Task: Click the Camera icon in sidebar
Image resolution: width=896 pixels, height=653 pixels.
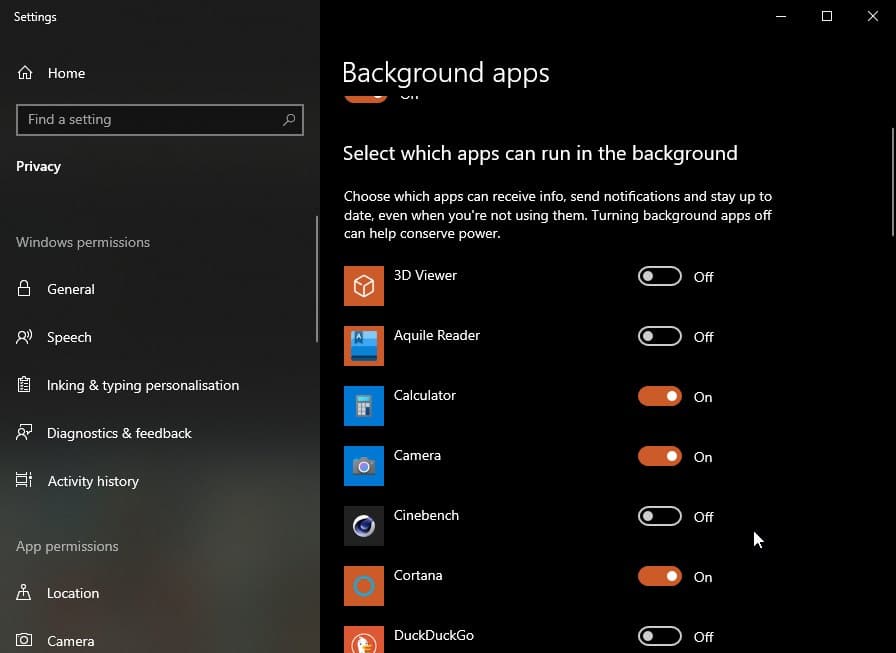Action: click(24, 640)
